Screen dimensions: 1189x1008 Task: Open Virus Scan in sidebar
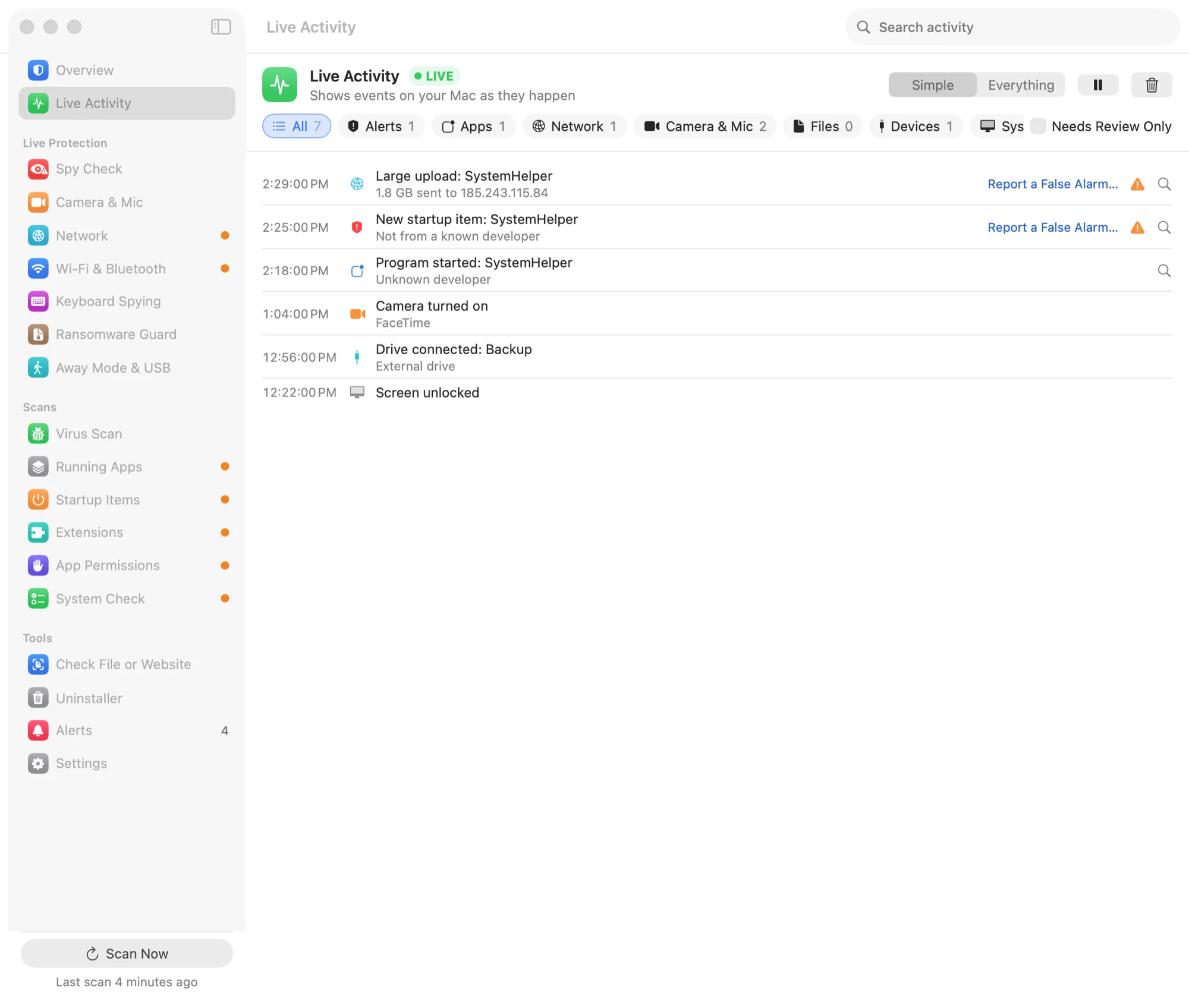pos(127,434)
